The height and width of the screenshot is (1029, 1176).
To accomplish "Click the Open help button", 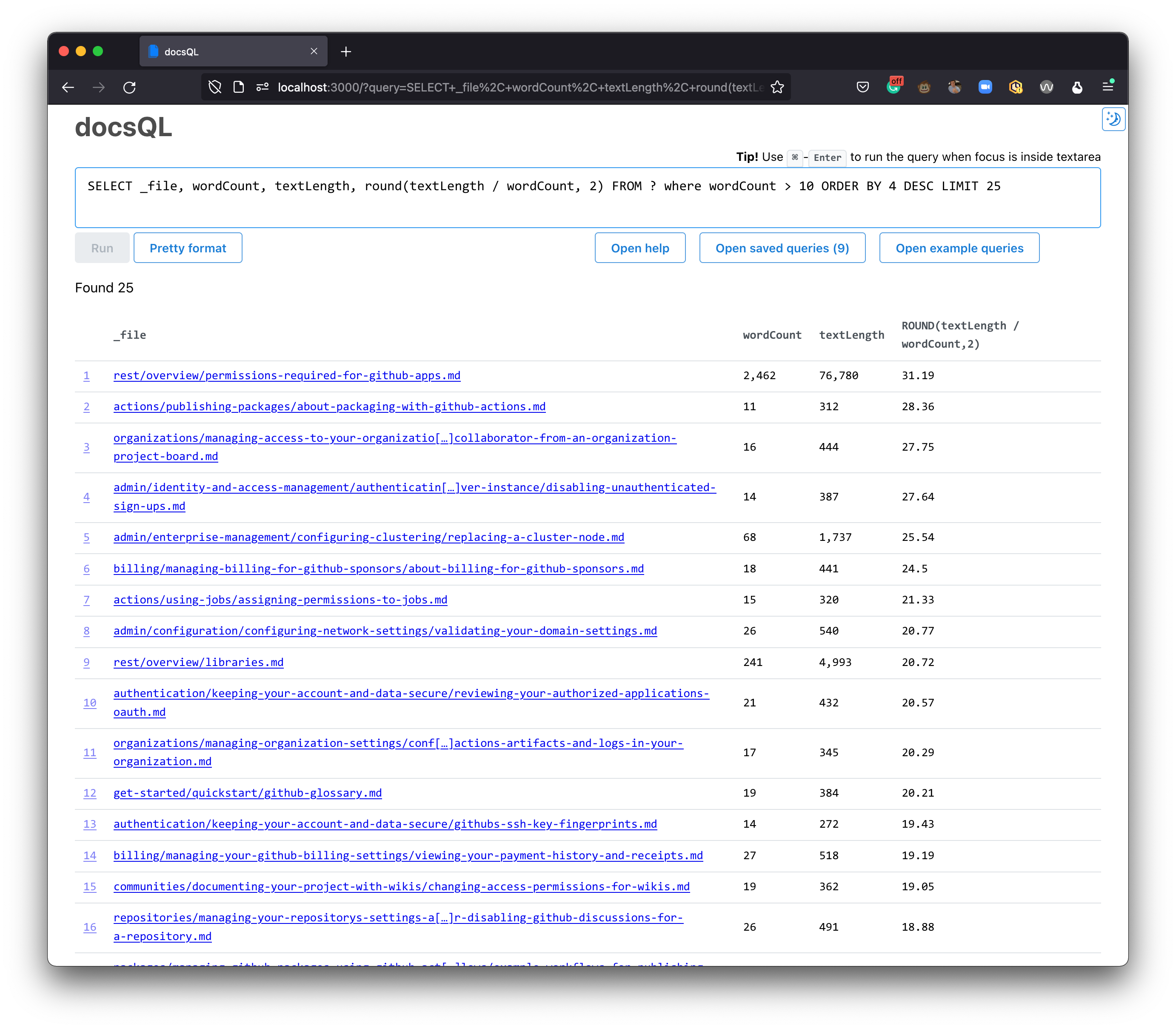I will (x=639, y=248).
